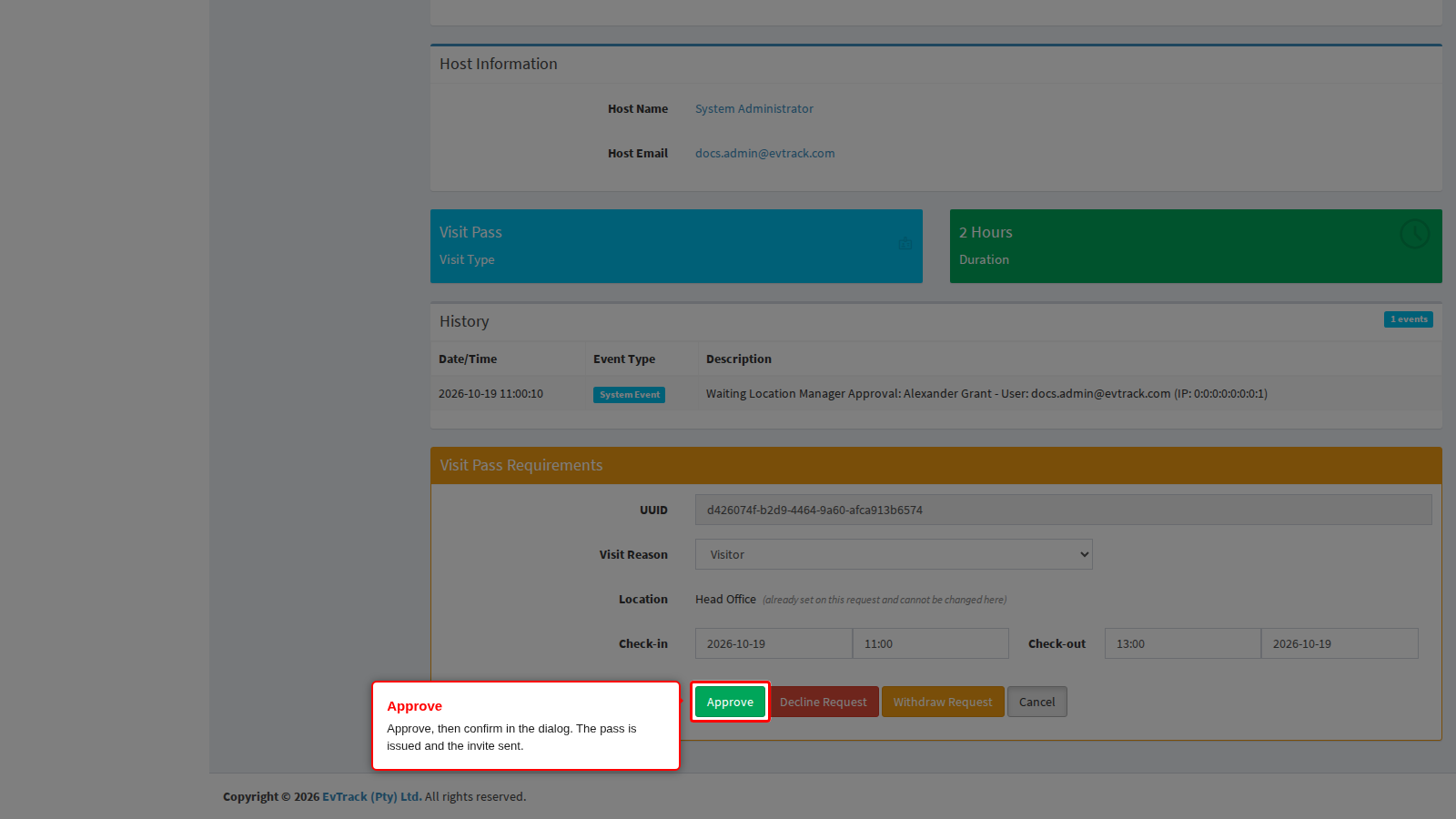Select history timestamp 2026-10-19 11:00:10
This screenshot has width=1456, height=819.
(490, 394)
